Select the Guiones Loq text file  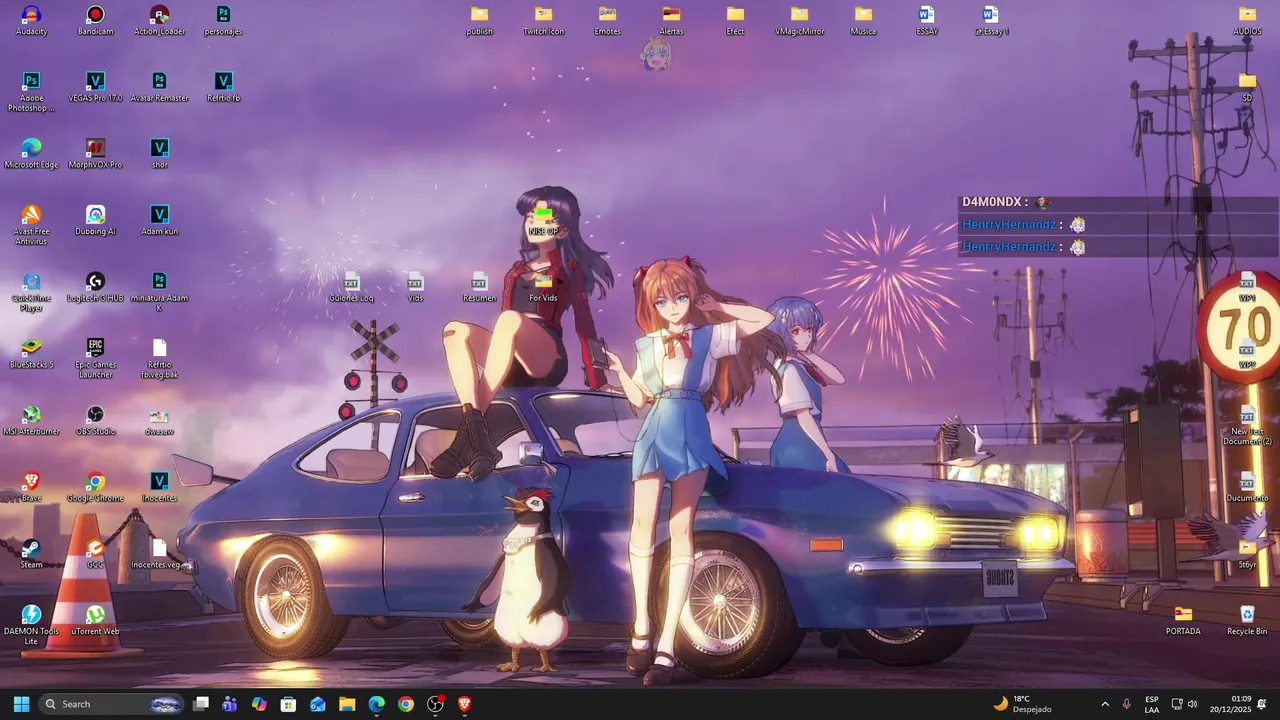click(x=351, y=288)
